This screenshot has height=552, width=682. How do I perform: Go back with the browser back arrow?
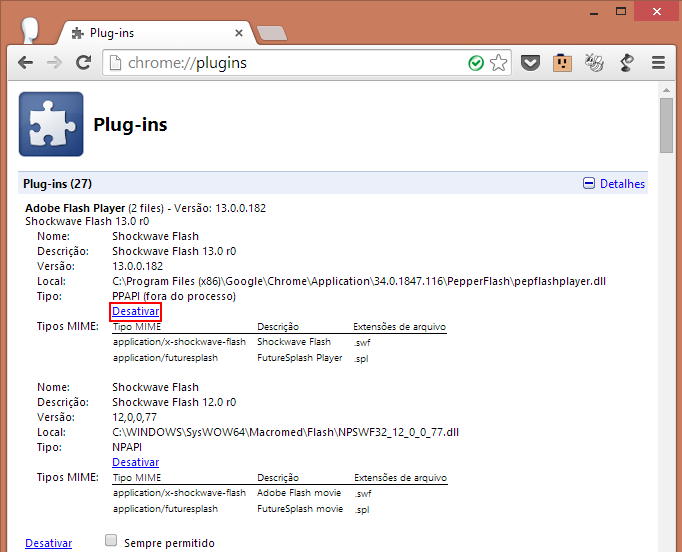[x=26, y=63]
